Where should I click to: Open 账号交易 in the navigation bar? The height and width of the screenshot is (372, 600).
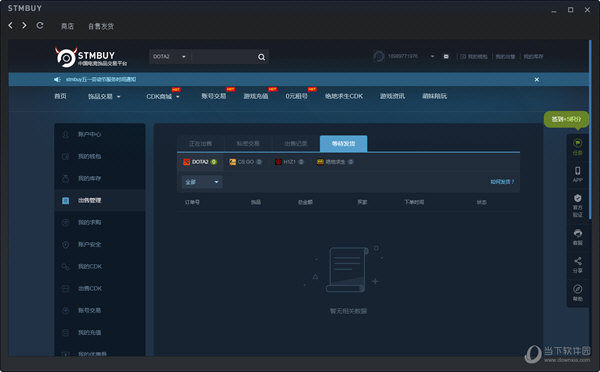point(214,96)
